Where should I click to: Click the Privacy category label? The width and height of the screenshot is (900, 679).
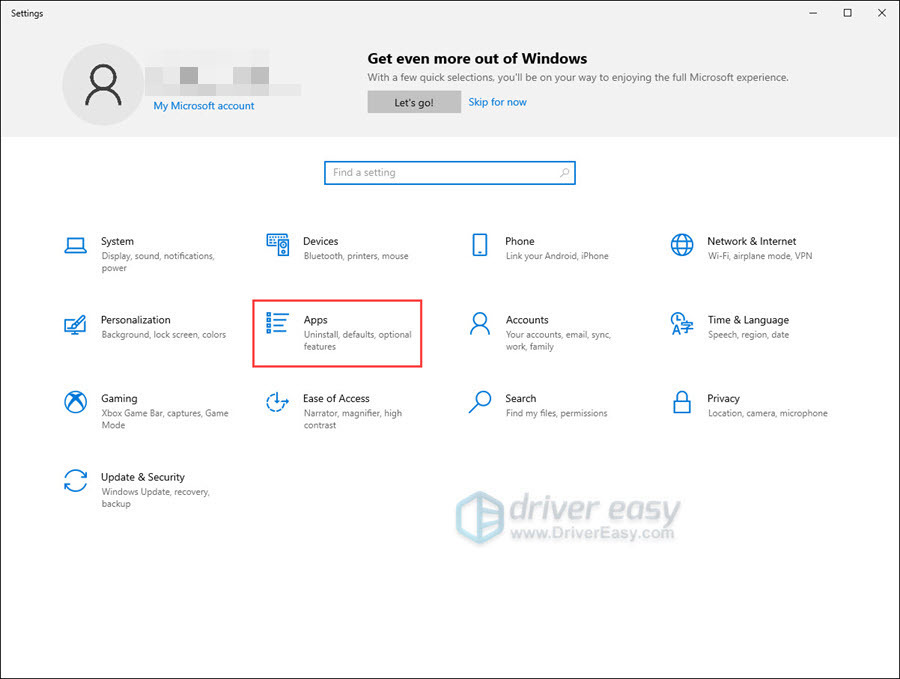click(723, 398)
